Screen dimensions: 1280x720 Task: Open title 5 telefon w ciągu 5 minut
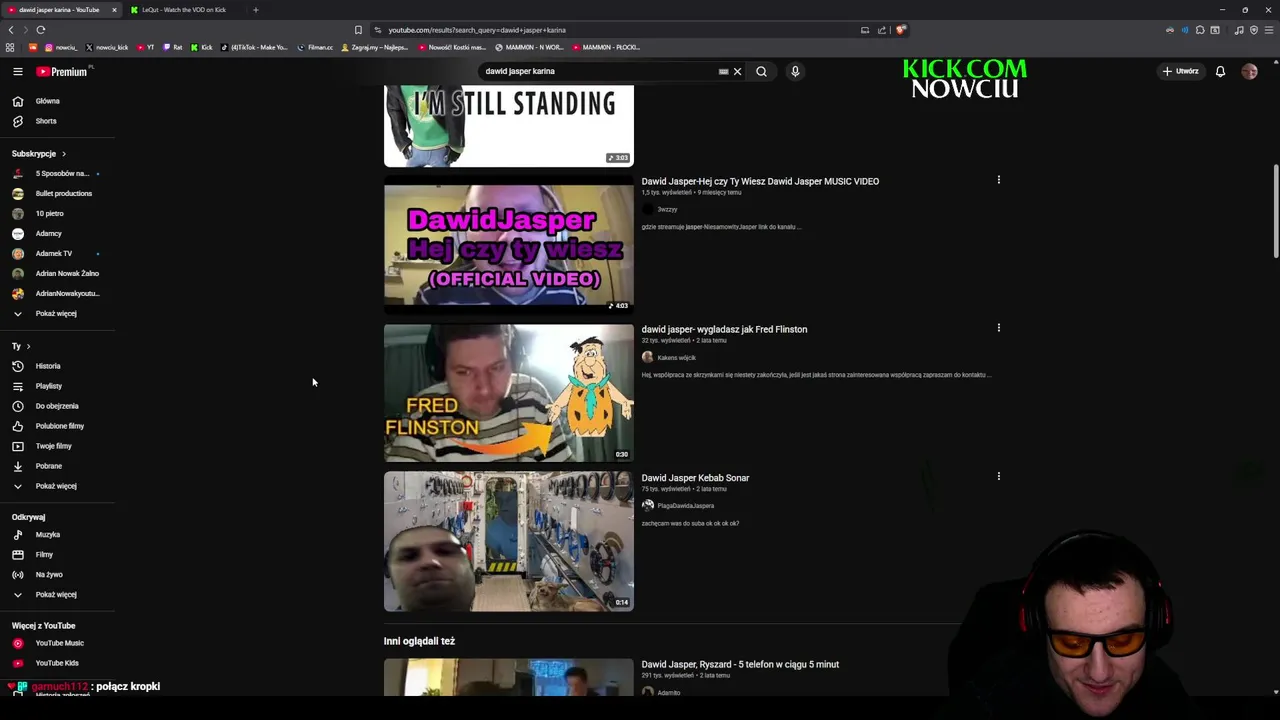[x=740, y=664]
